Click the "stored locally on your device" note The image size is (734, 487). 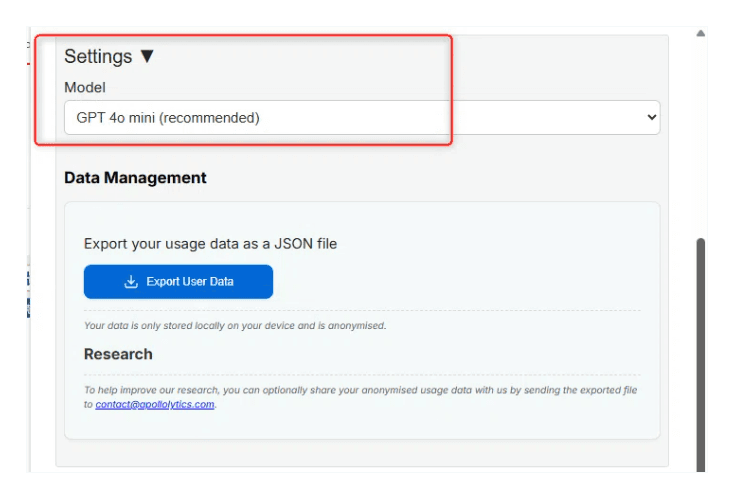click(x=235, y=325)
